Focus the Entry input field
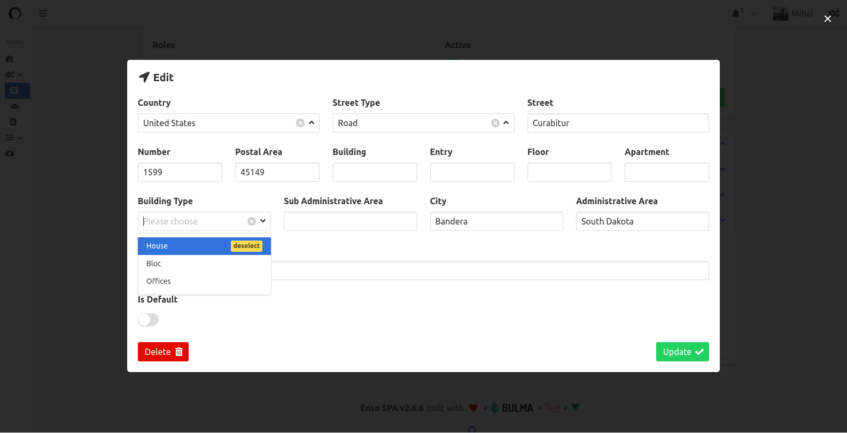 [472, 172]
